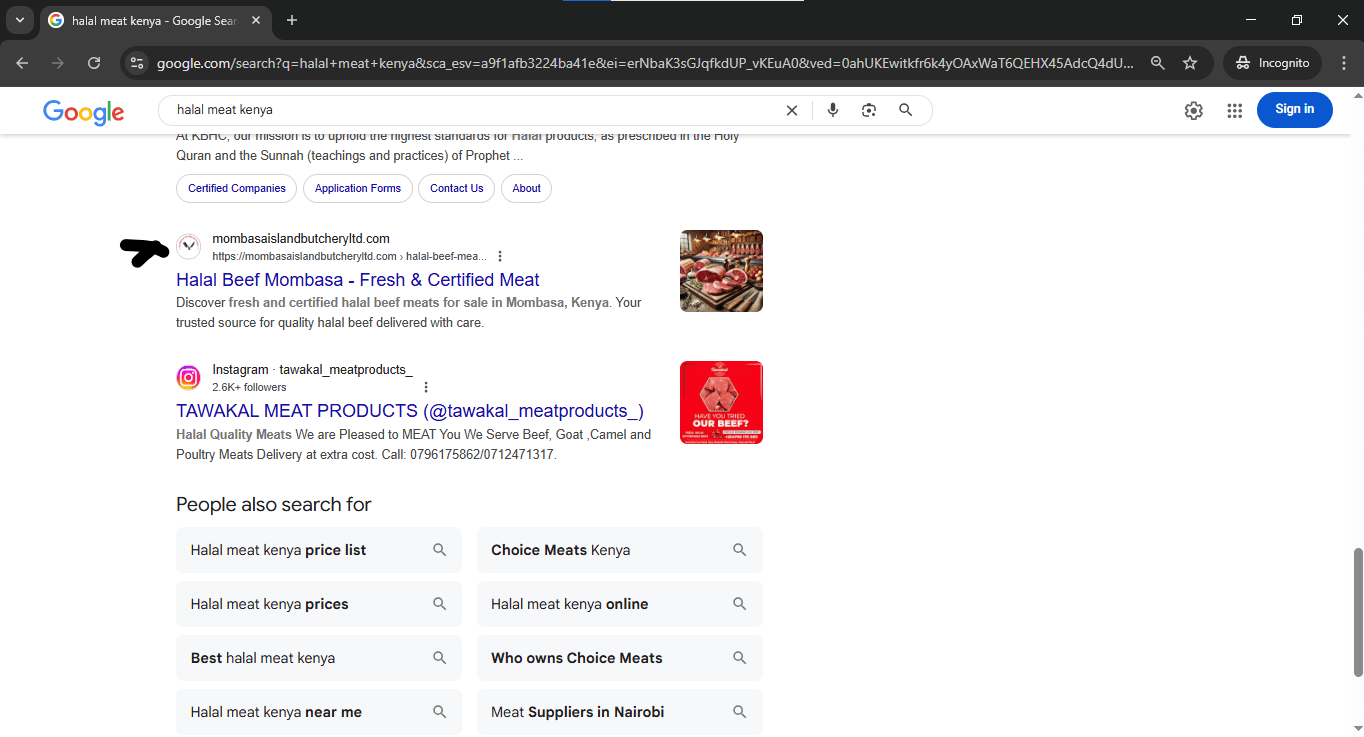Click Mombasa Island Butchery site favicon

point(189,247)
